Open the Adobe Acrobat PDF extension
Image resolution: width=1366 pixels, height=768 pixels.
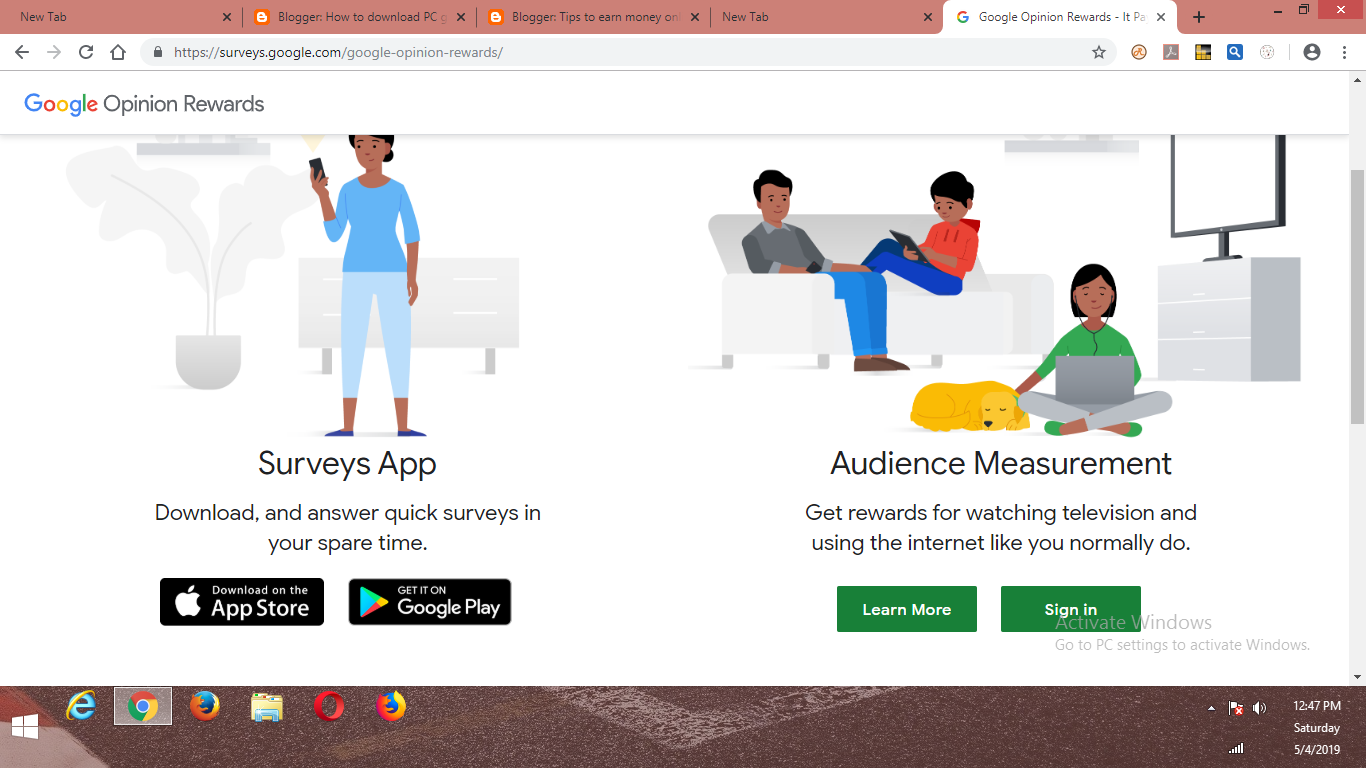pos(1171,52)
